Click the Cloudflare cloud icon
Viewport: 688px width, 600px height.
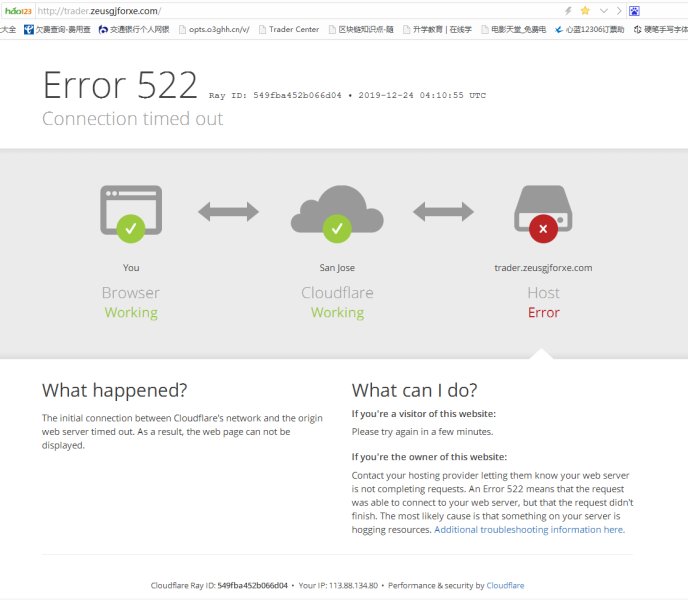(x=337, y=214)
